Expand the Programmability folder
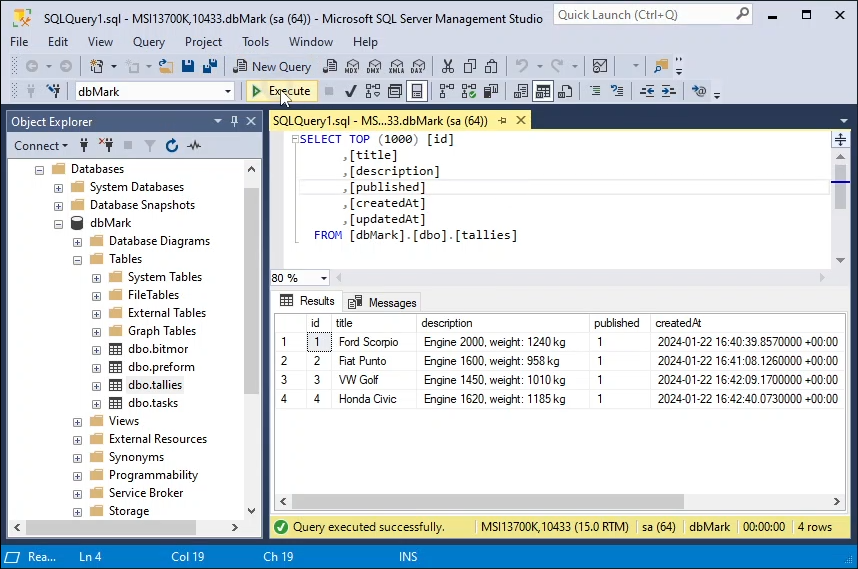 coord(77,477)
